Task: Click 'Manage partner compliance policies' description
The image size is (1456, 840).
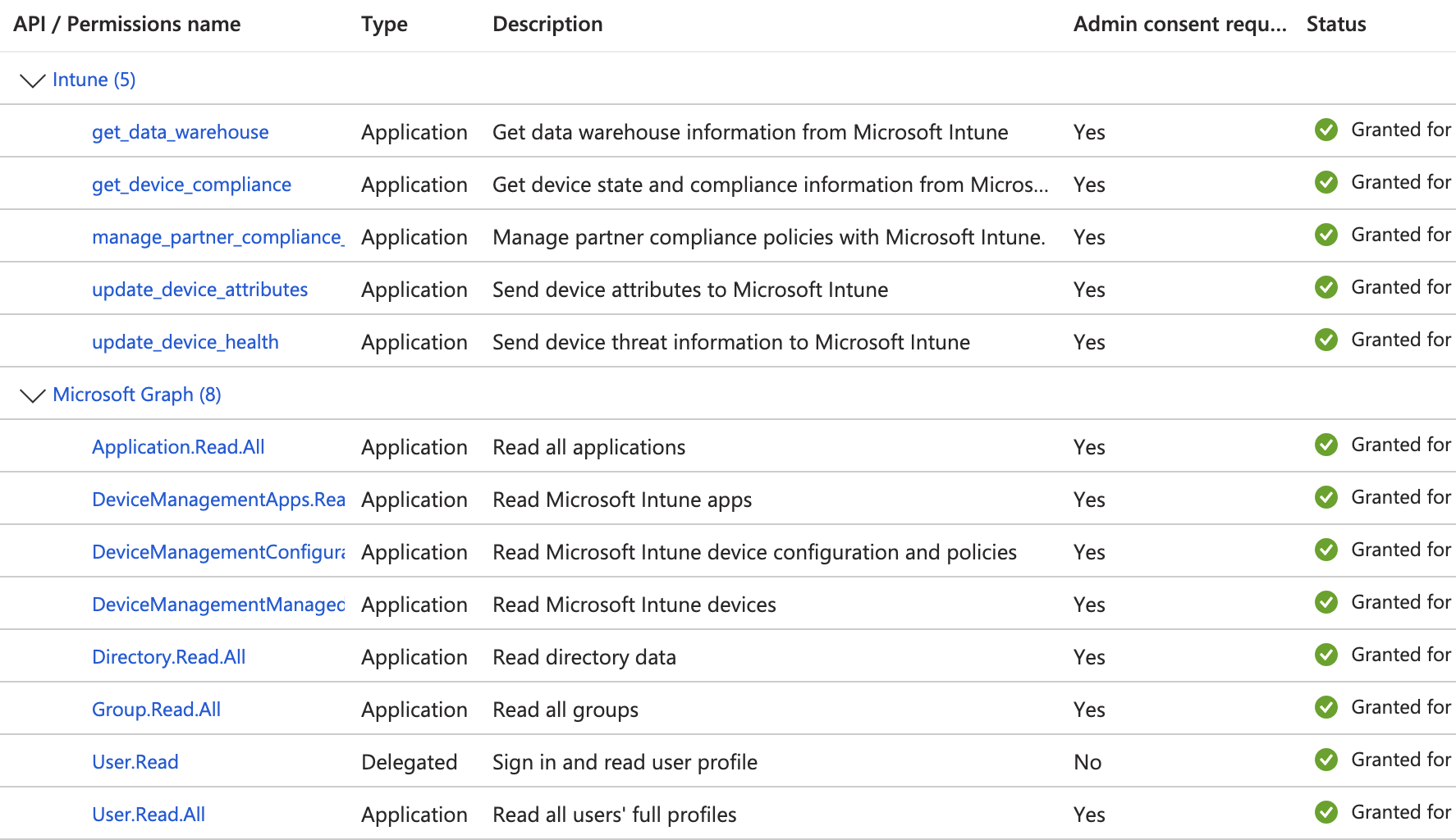Action: tap(769, 237)
